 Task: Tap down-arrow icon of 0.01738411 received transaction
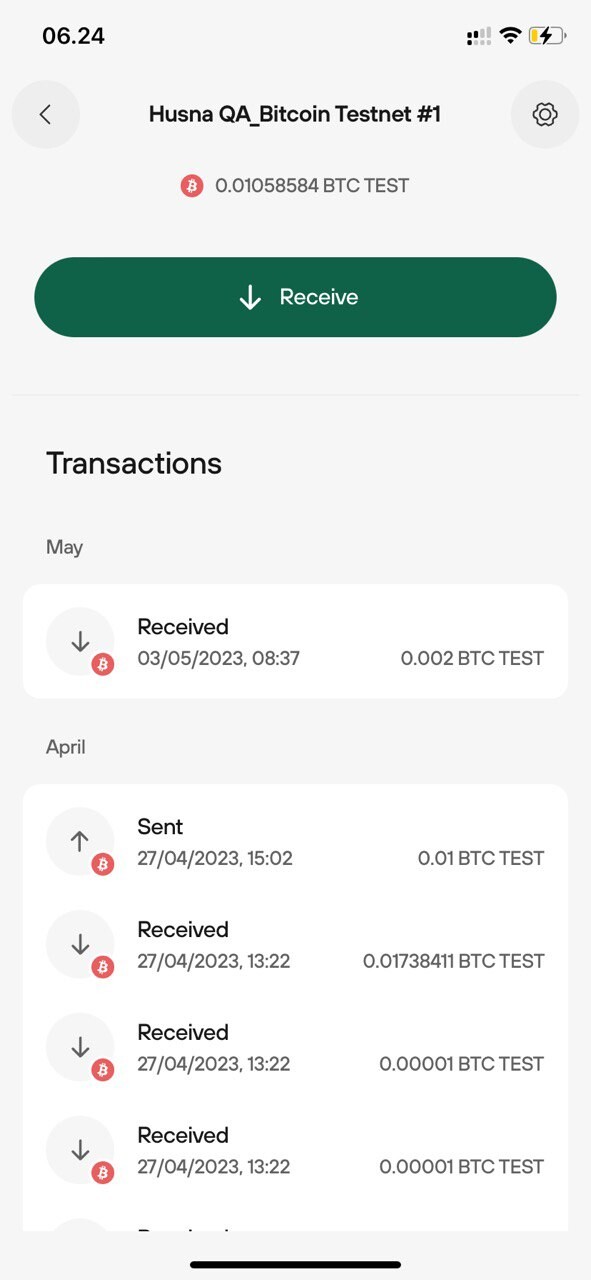[80, 944]
